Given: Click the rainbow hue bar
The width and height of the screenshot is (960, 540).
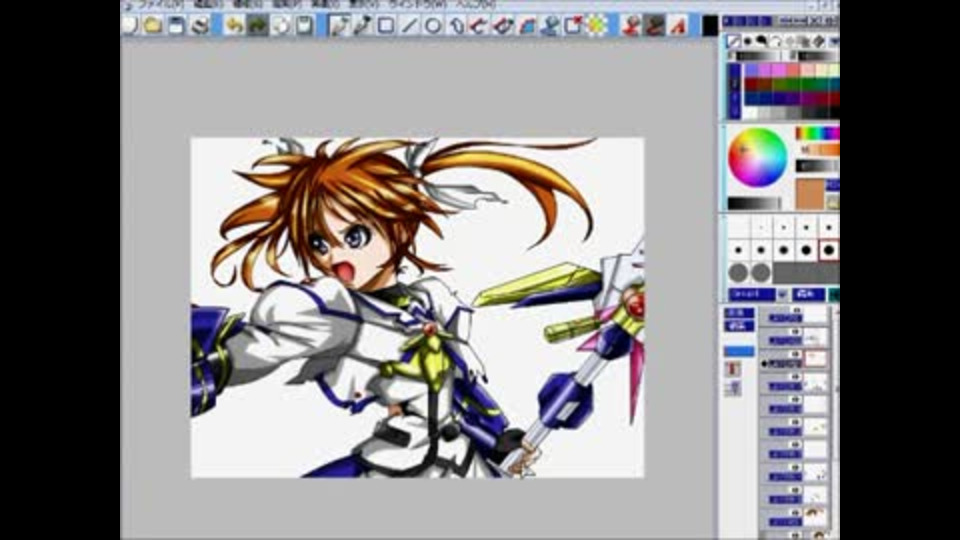Looking at the screenshot, I should (817, 133).
